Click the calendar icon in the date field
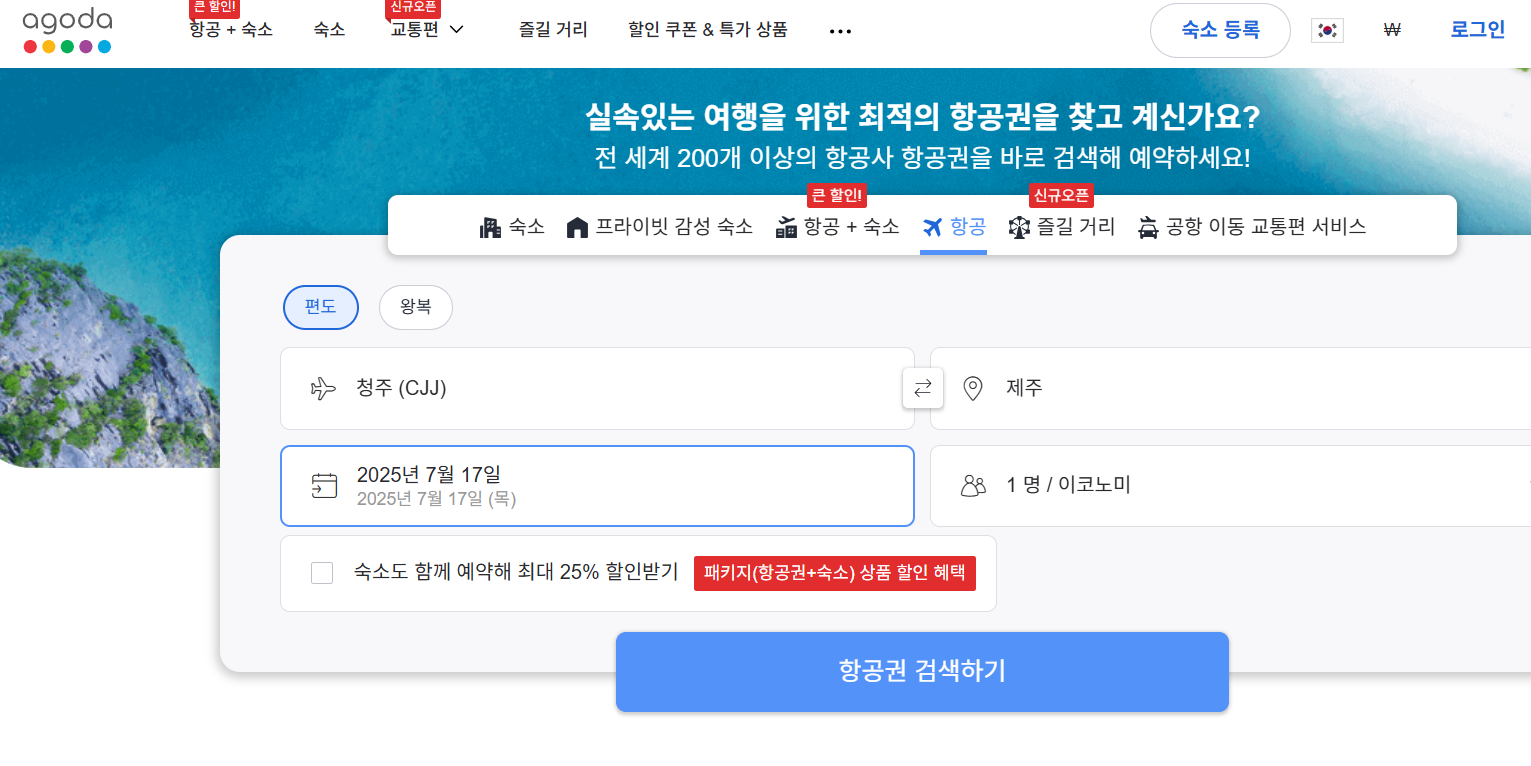The height and width of the screenshot is (766, 1531). coord(324,486)
